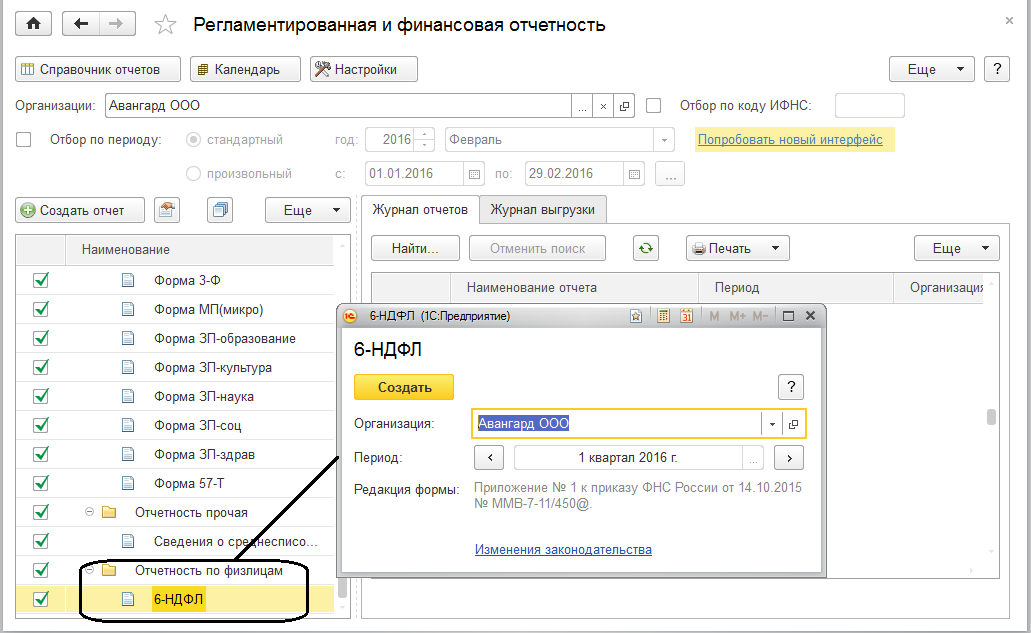The width and height of the screenshot is (1031, 633).
Task: Go to previous period in dialog
Action: (490, 458)
